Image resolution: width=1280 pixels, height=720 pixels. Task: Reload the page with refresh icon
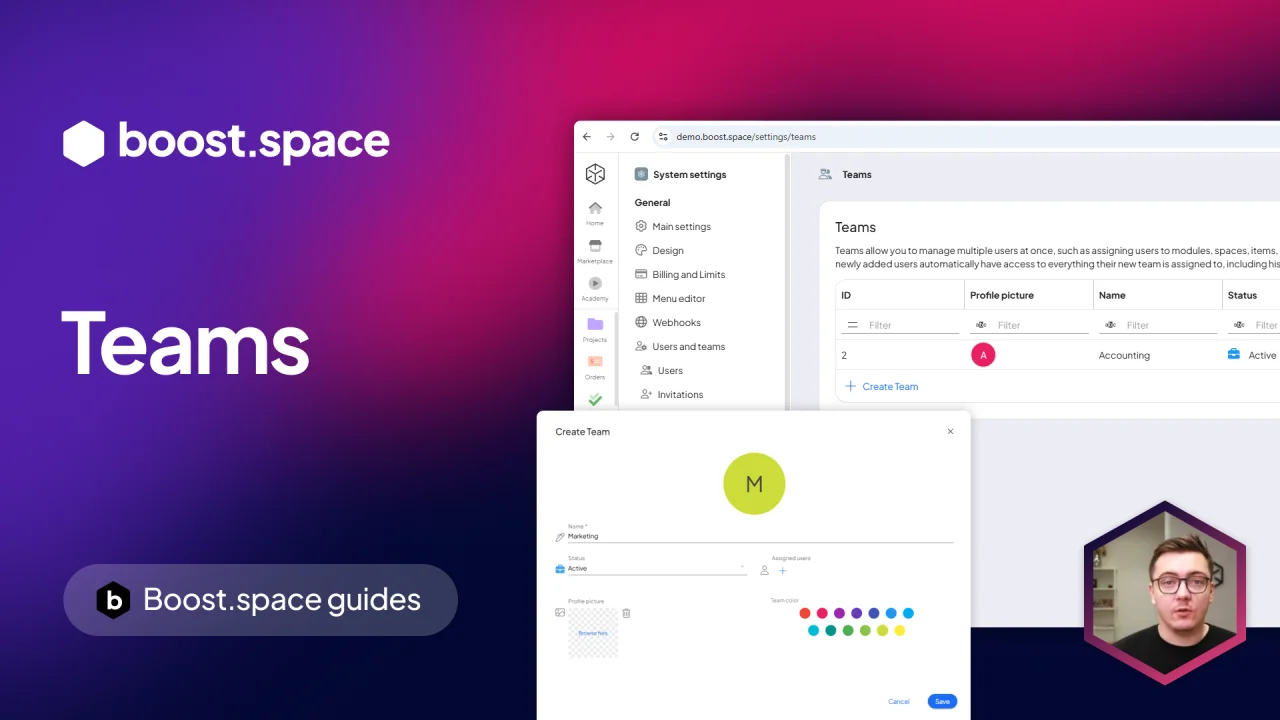coord(634,137)
